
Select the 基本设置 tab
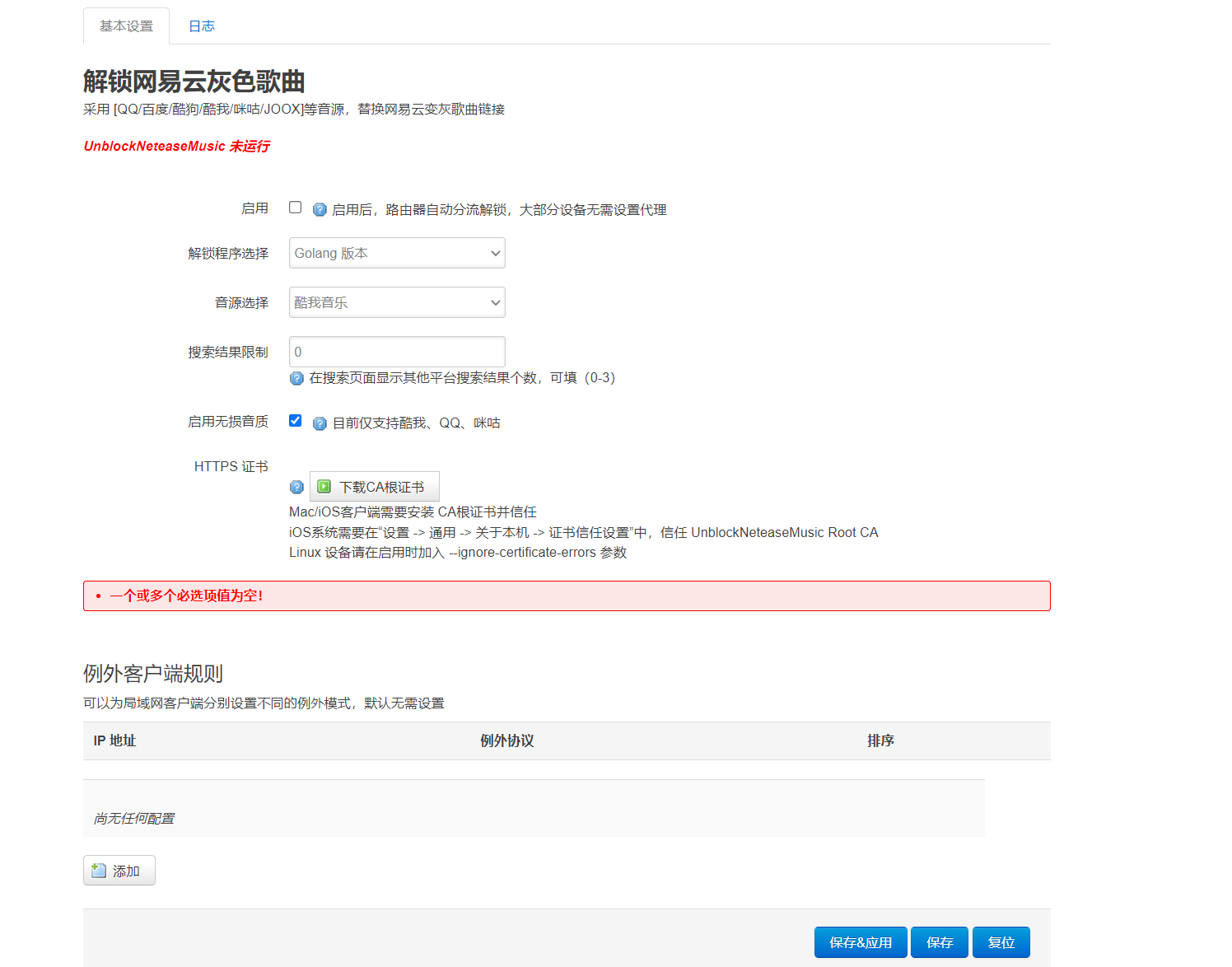coord(125,26)
